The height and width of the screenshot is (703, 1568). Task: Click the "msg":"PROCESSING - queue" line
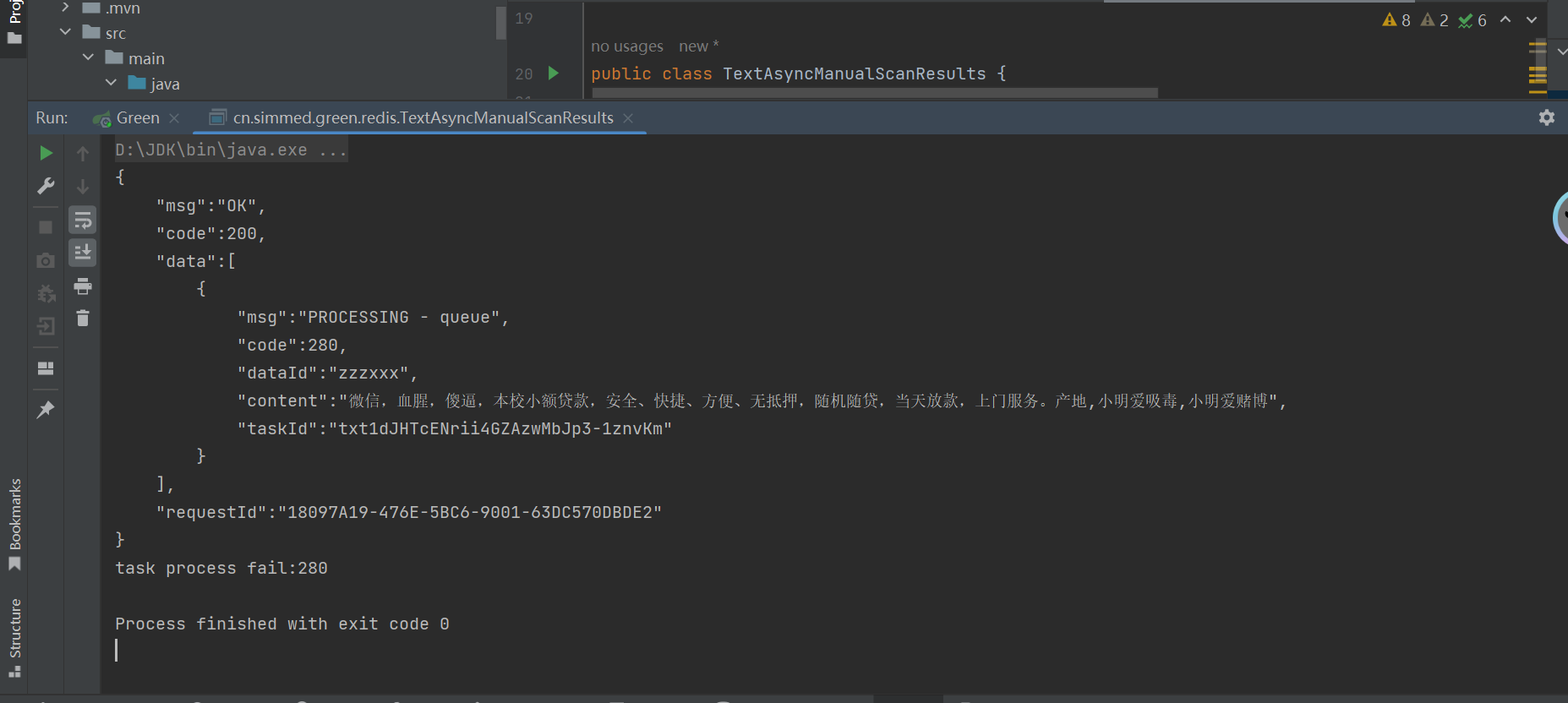pos(373,318)
